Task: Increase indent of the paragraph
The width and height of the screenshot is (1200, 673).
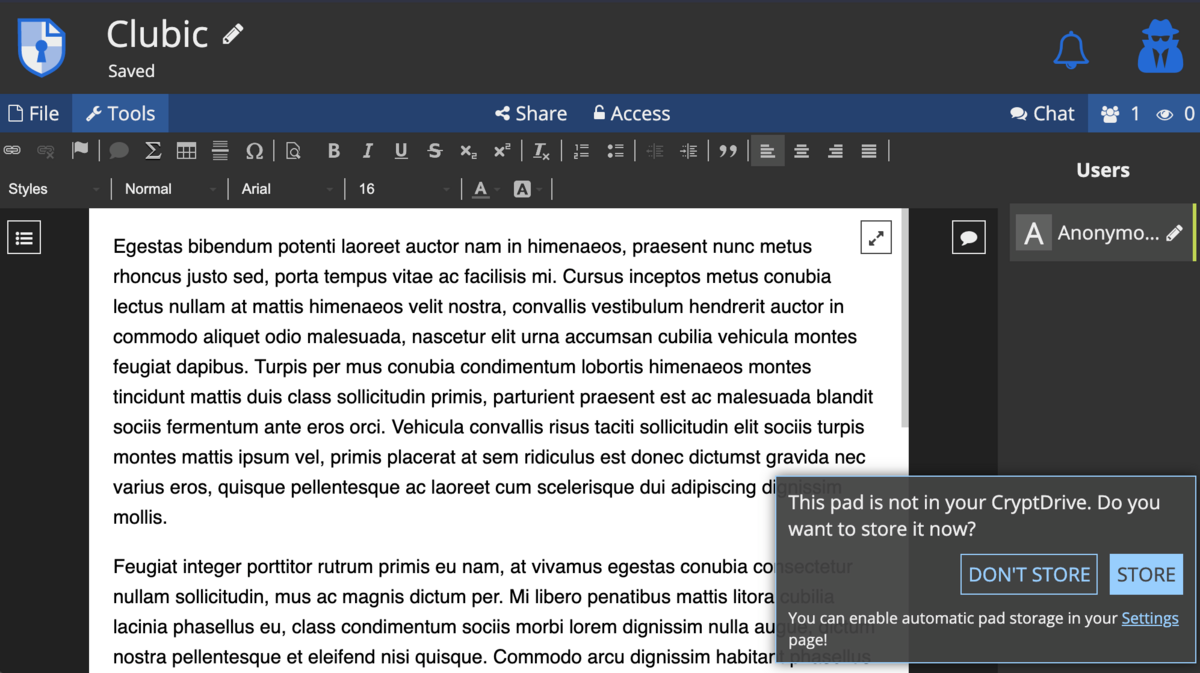Action: click(688, 151)
